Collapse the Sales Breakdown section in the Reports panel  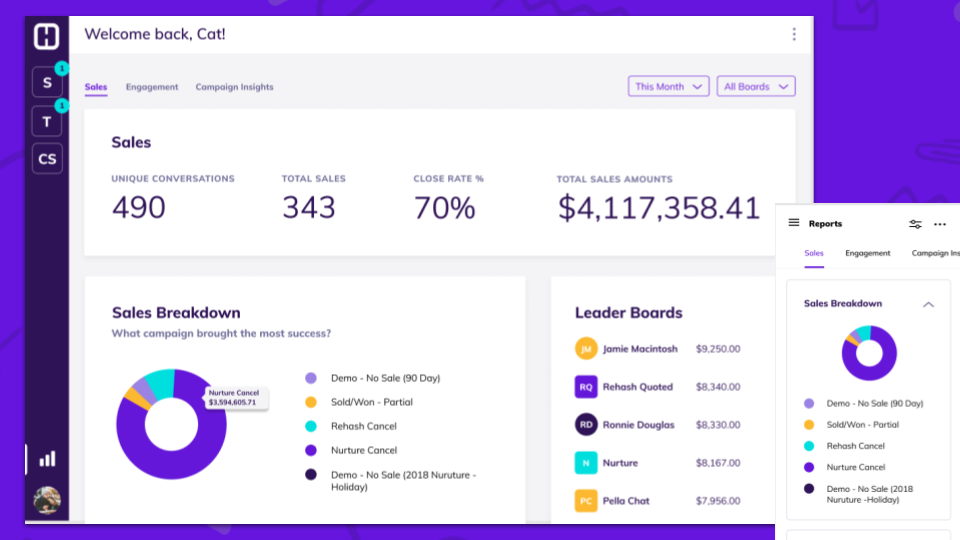click(928, 304)
